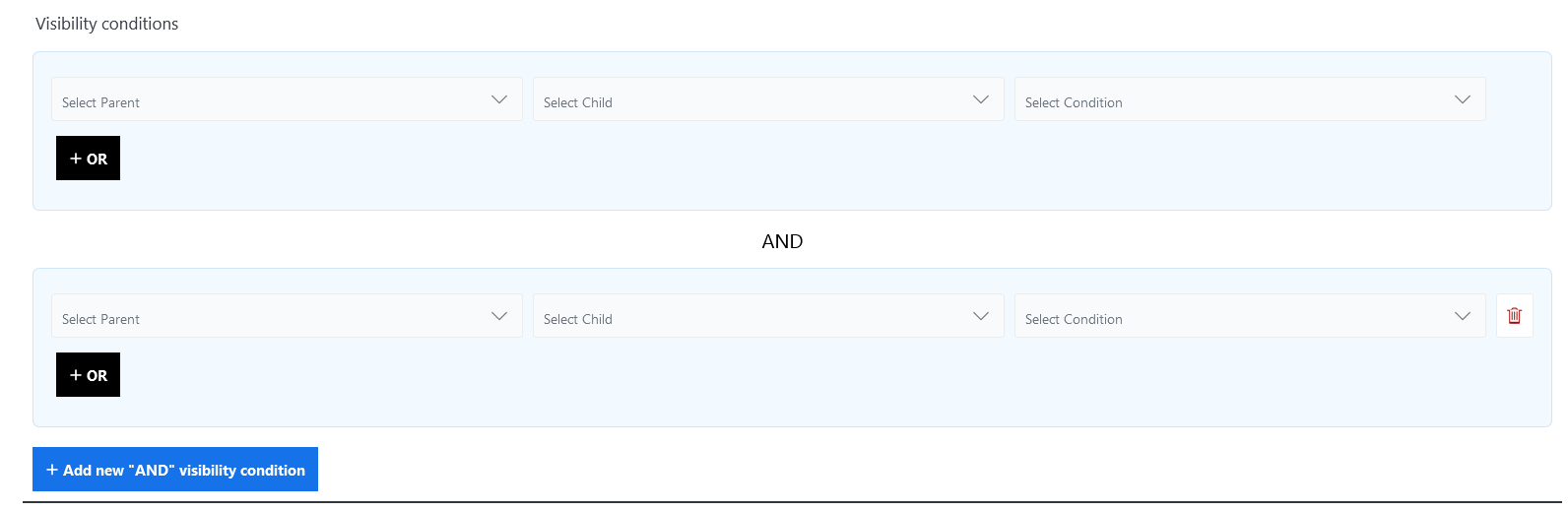Click plus icon on Add new AND button
Screen dimensions: 1568x512
pos(52,470)
